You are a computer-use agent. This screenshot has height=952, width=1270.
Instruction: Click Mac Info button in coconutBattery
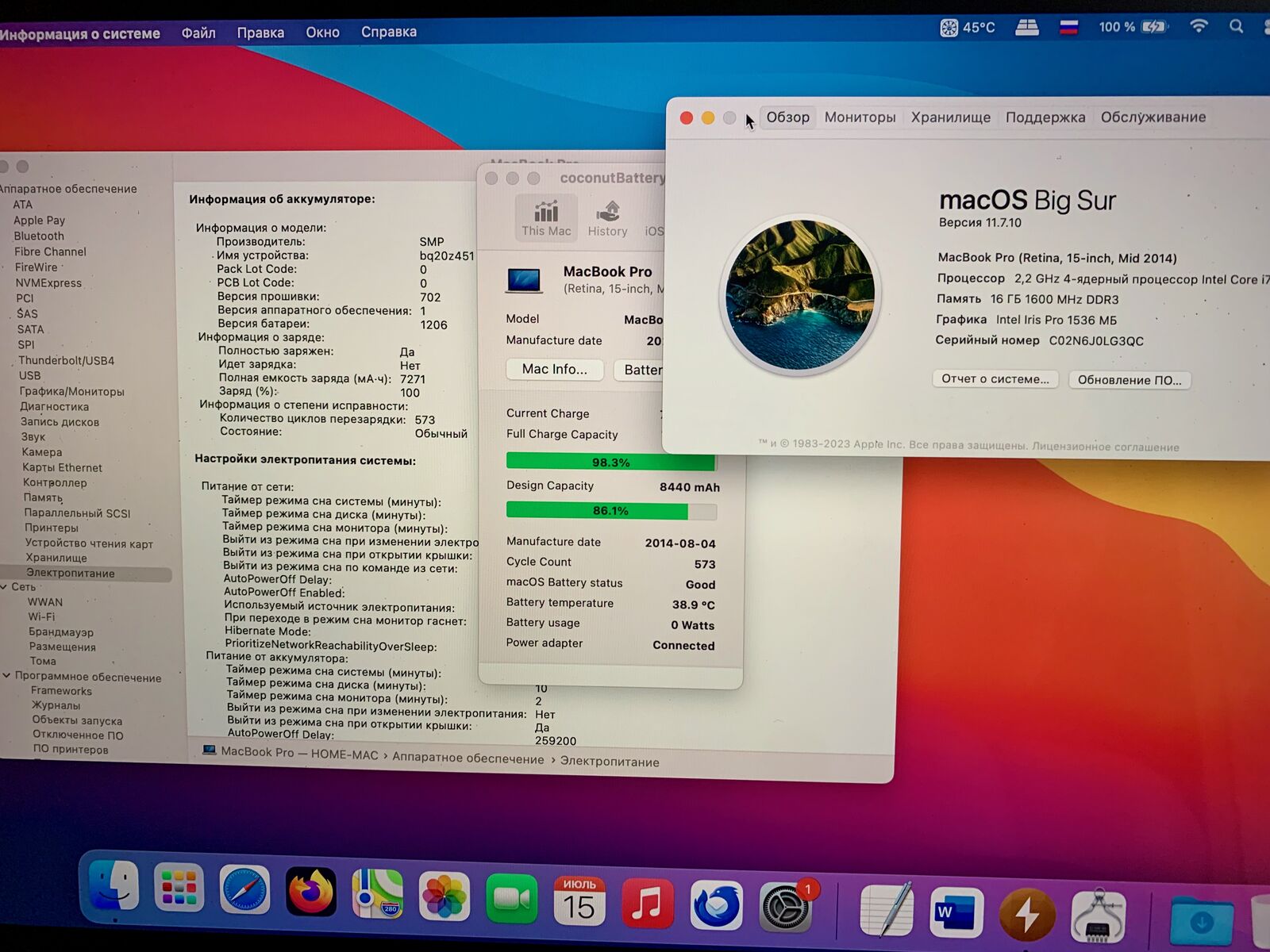coord(555,369)
